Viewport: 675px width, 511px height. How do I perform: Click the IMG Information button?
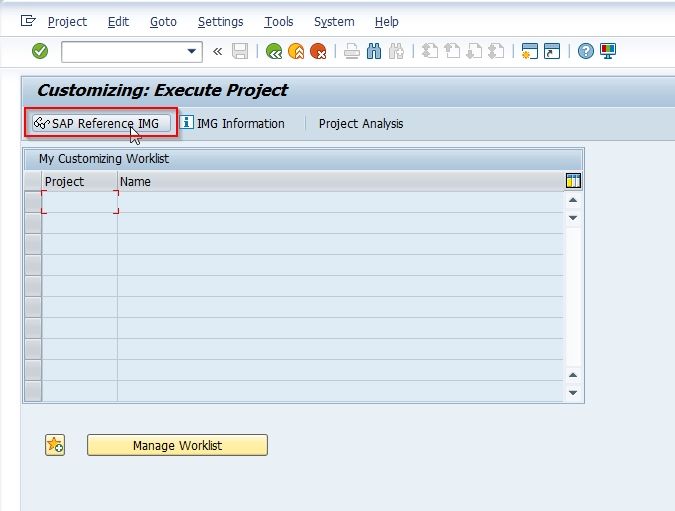coord(232,124)
